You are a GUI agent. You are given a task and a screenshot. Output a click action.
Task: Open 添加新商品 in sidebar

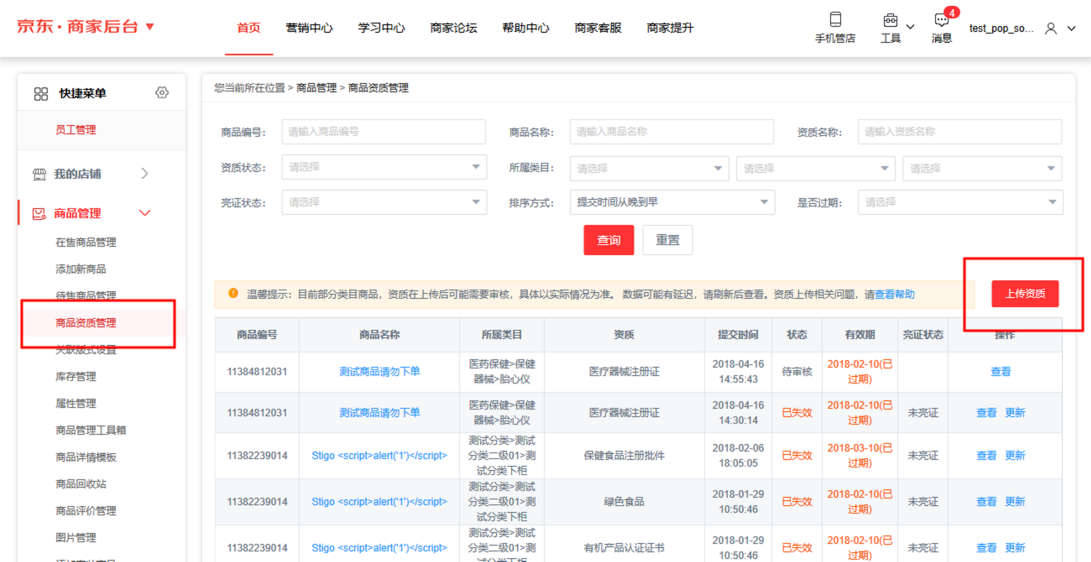coord(81,268)
